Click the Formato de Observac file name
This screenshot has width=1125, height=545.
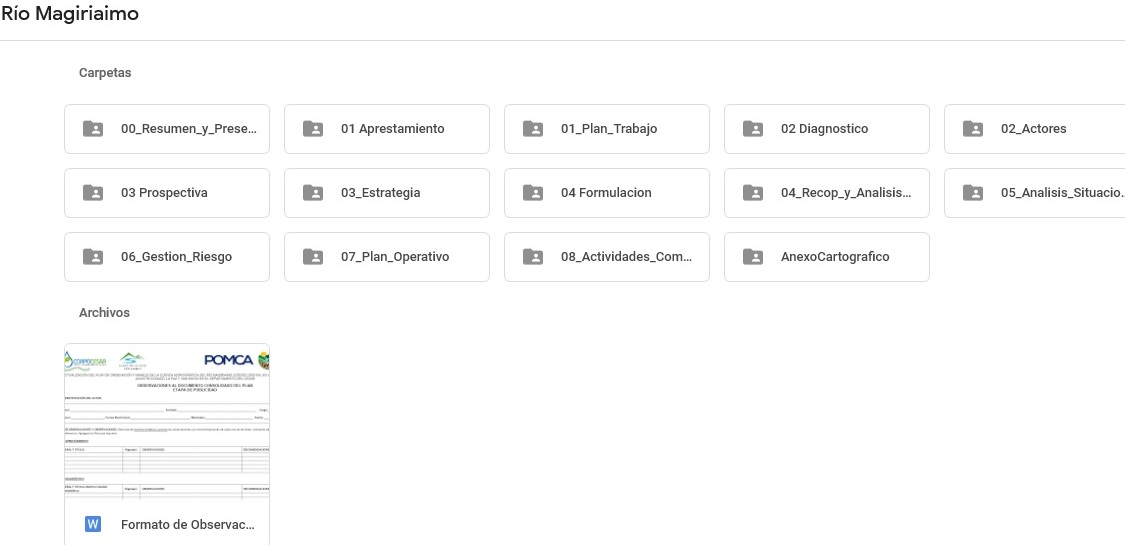point(187,524)
